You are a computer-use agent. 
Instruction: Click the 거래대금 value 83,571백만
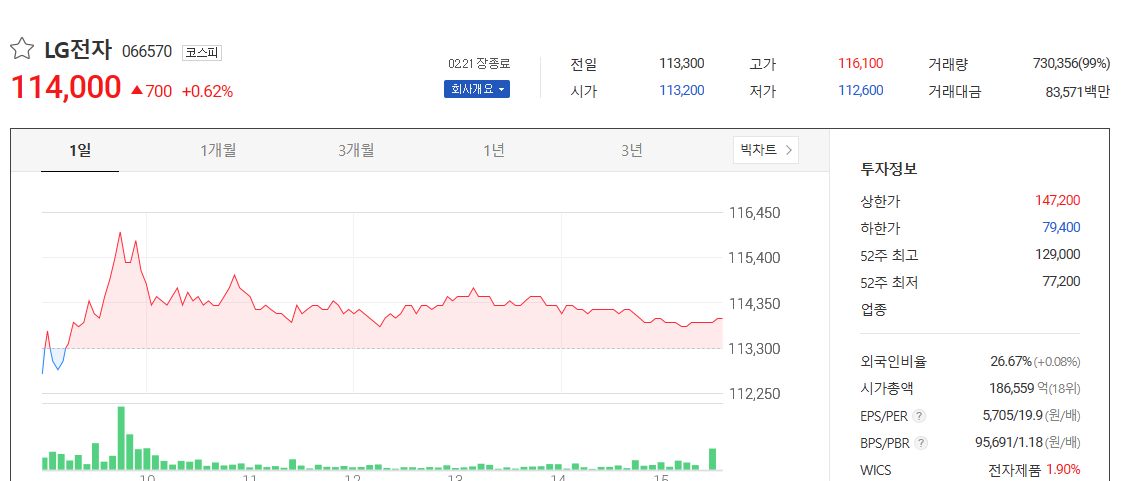(1078, 91)
